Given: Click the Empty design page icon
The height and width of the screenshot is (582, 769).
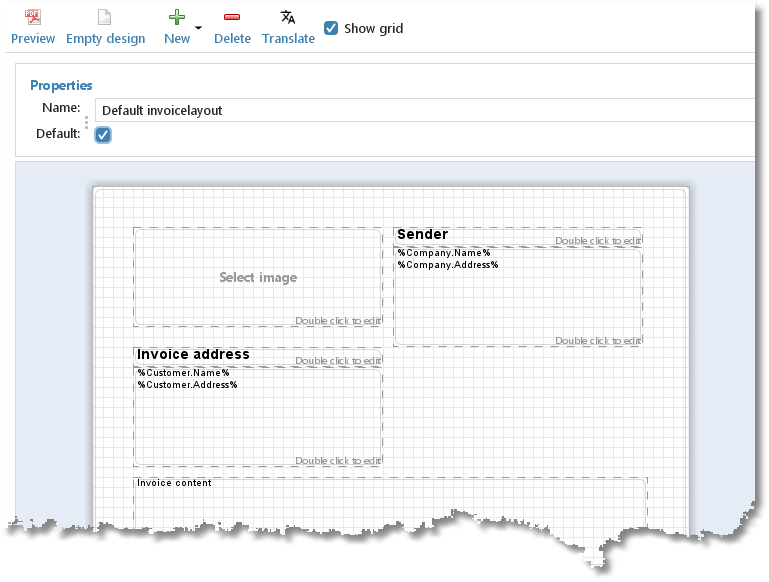Looking at the screenshot, I should [x=104, y=17].
